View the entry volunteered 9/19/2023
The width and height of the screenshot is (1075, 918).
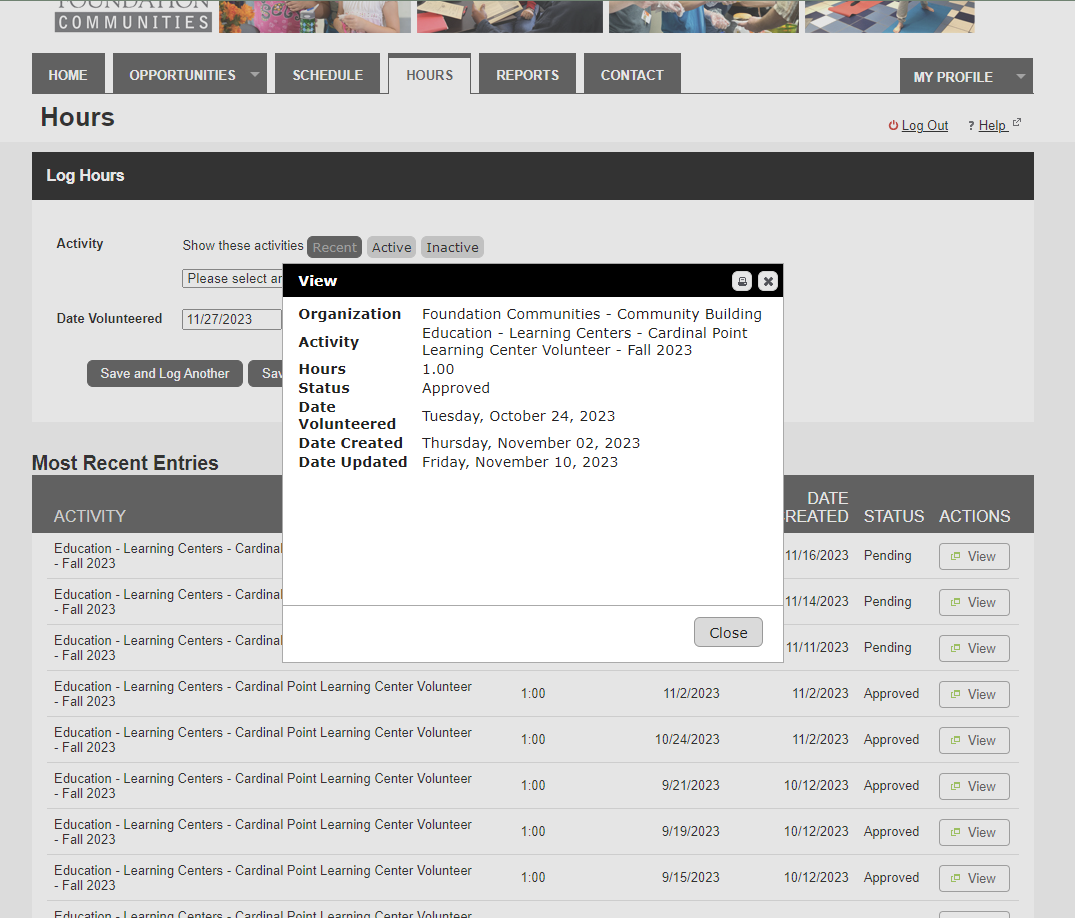click(974, 832)
